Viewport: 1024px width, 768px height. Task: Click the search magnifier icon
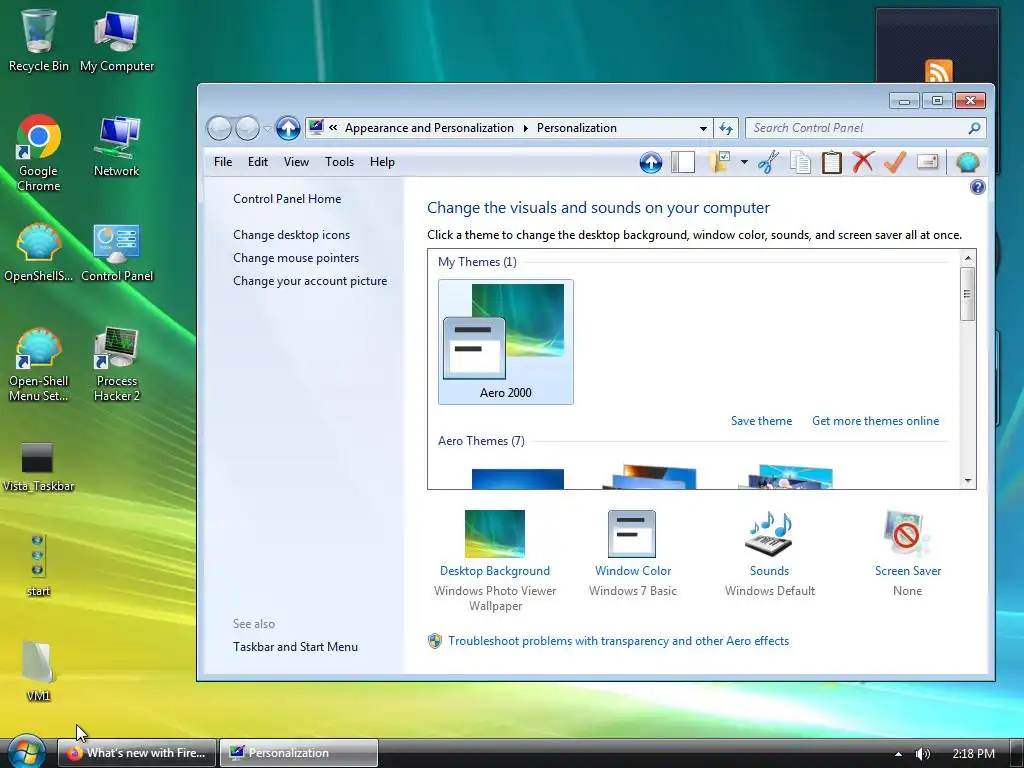coord(974,128)
